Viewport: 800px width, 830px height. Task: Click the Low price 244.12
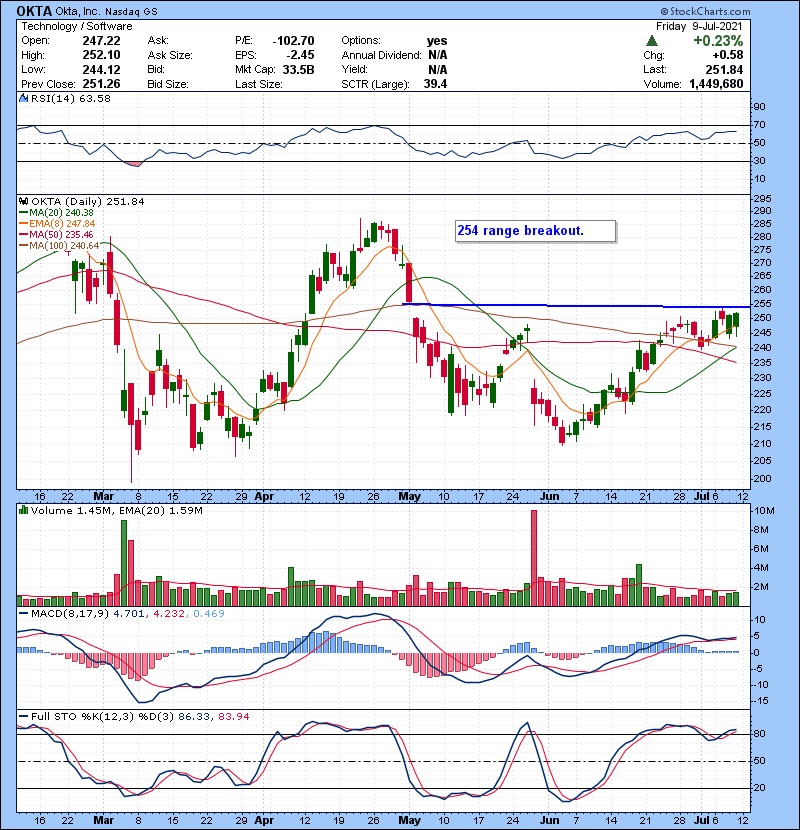click(101, 70)
